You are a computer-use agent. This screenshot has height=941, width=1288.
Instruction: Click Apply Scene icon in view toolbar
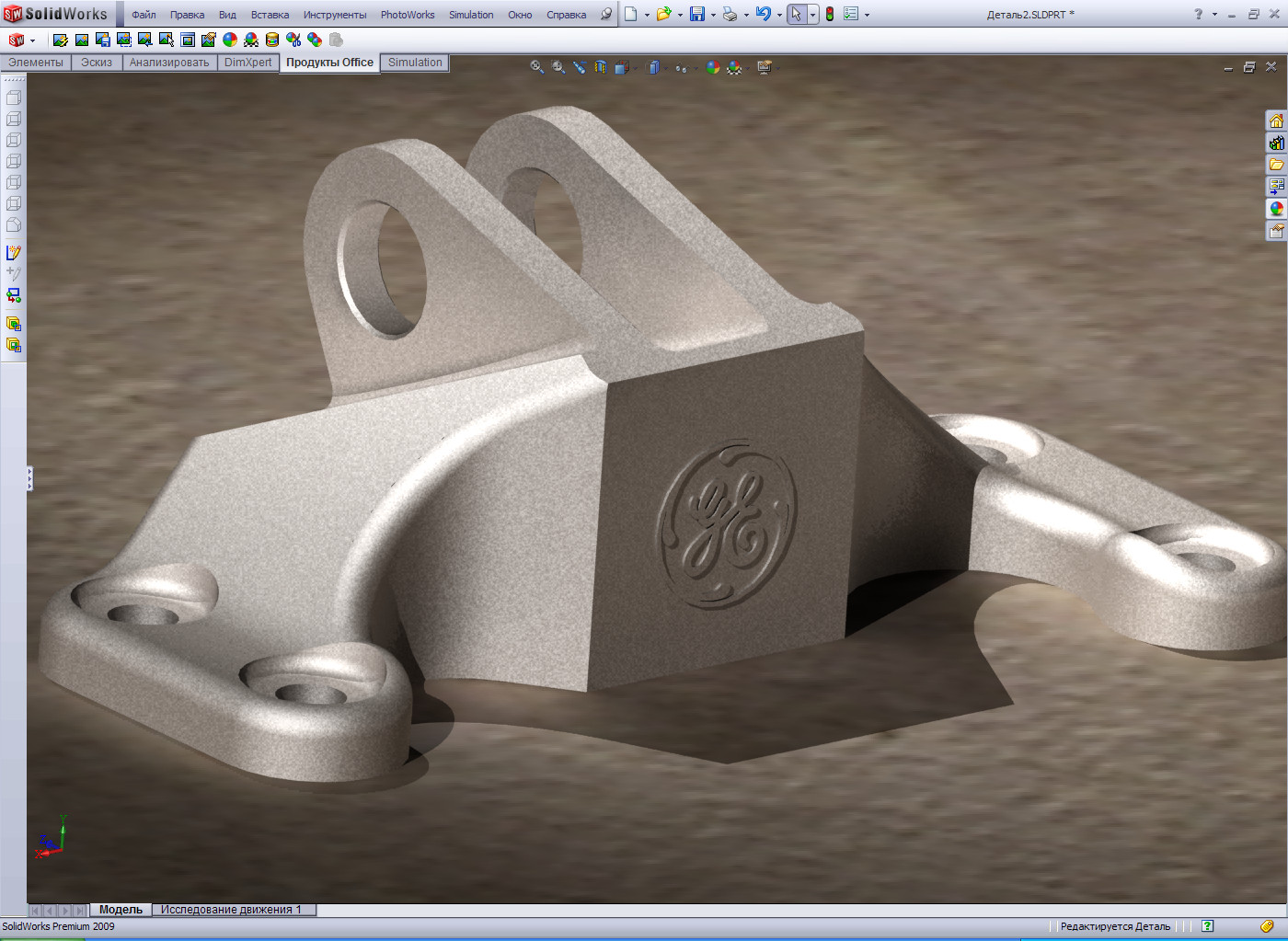[x=734, y=67]
